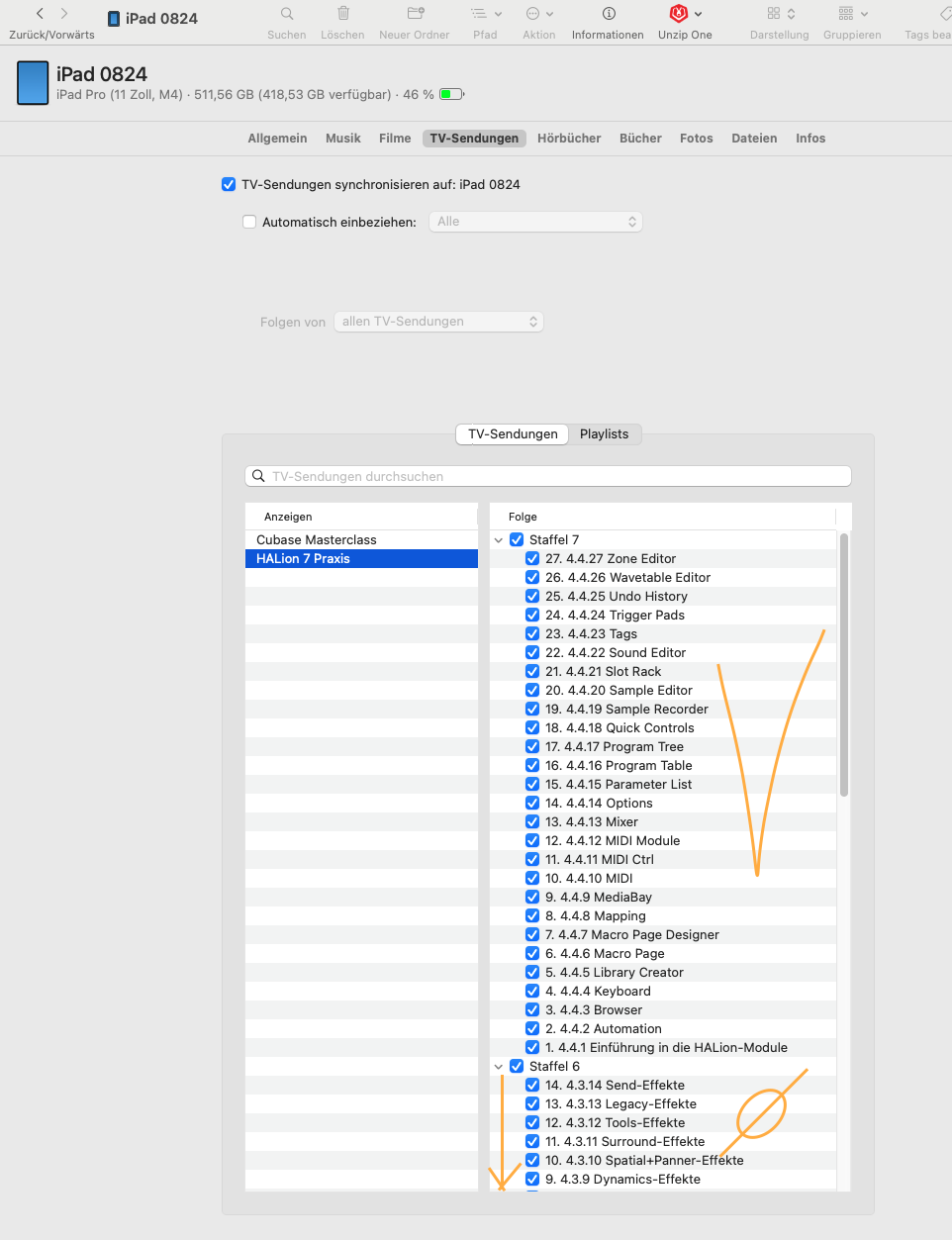Go forward with the right chevron
The width and height of the screenshot is (952, 1240).
tap(64, 14)
